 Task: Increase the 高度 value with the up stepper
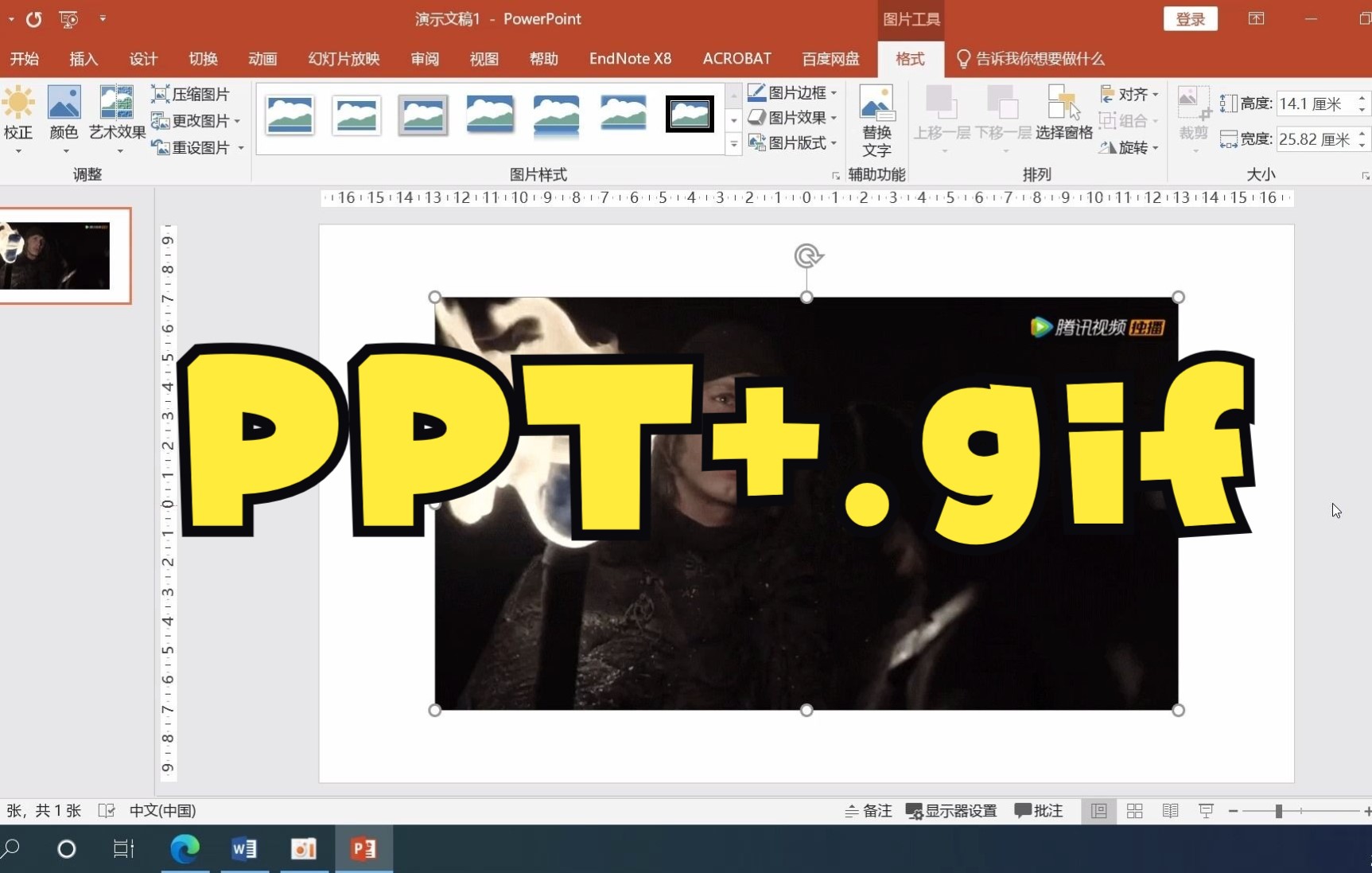pos(1362,99)
